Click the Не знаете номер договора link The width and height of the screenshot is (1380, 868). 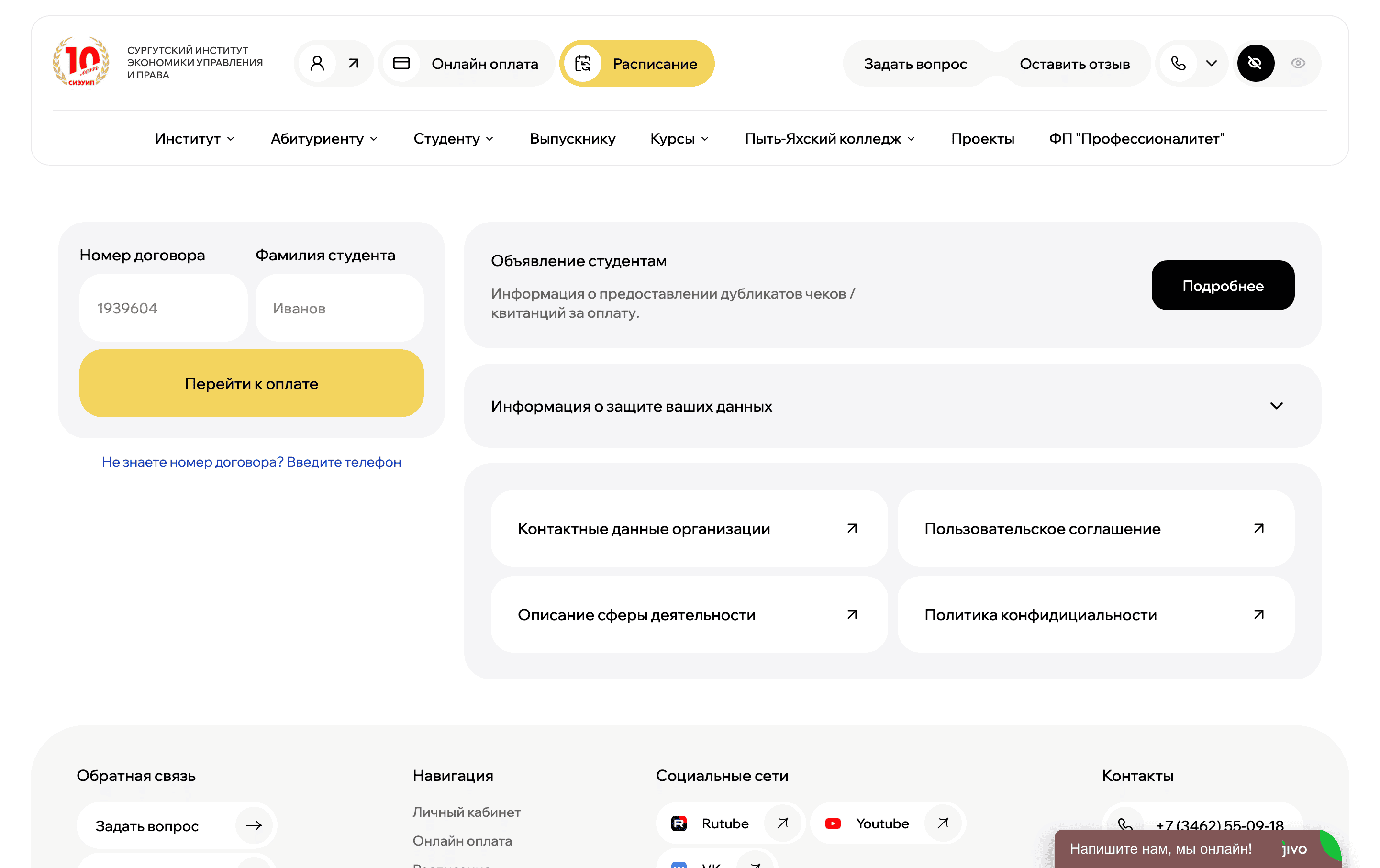point(252,462)
